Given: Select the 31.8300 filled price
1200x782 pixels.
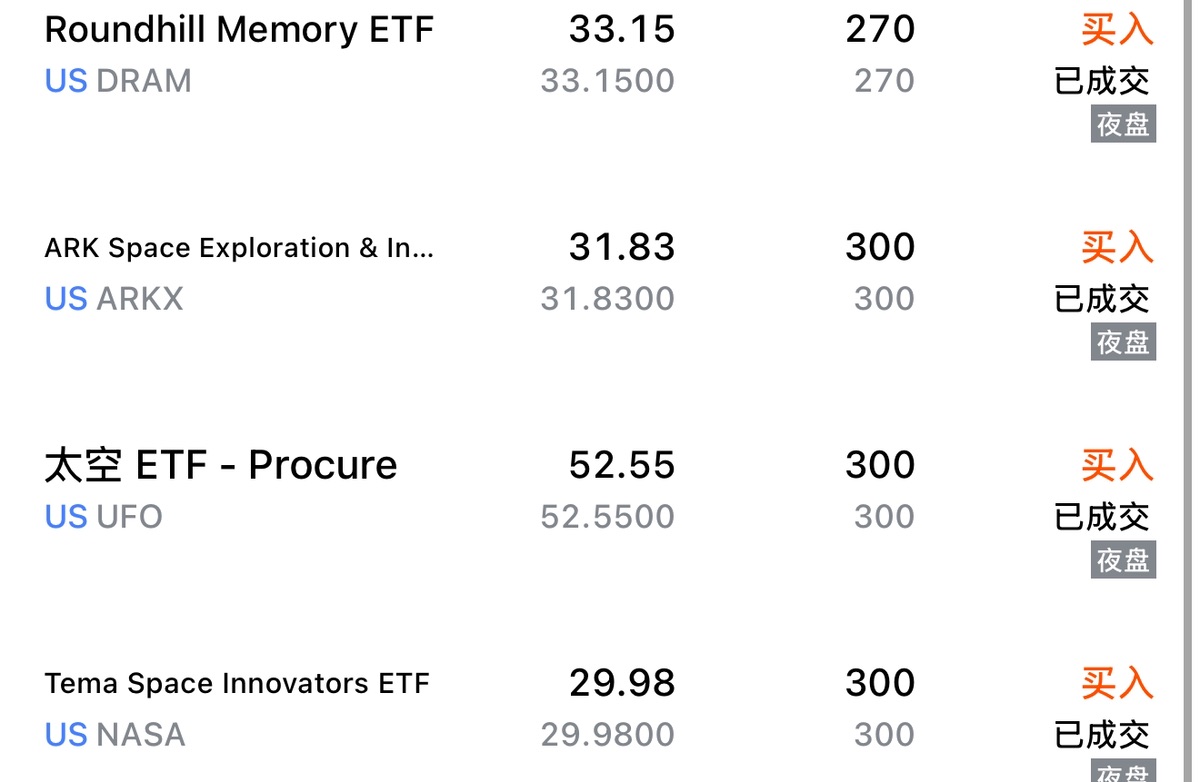Looking at the screenshot, I should tap(607, 299).
